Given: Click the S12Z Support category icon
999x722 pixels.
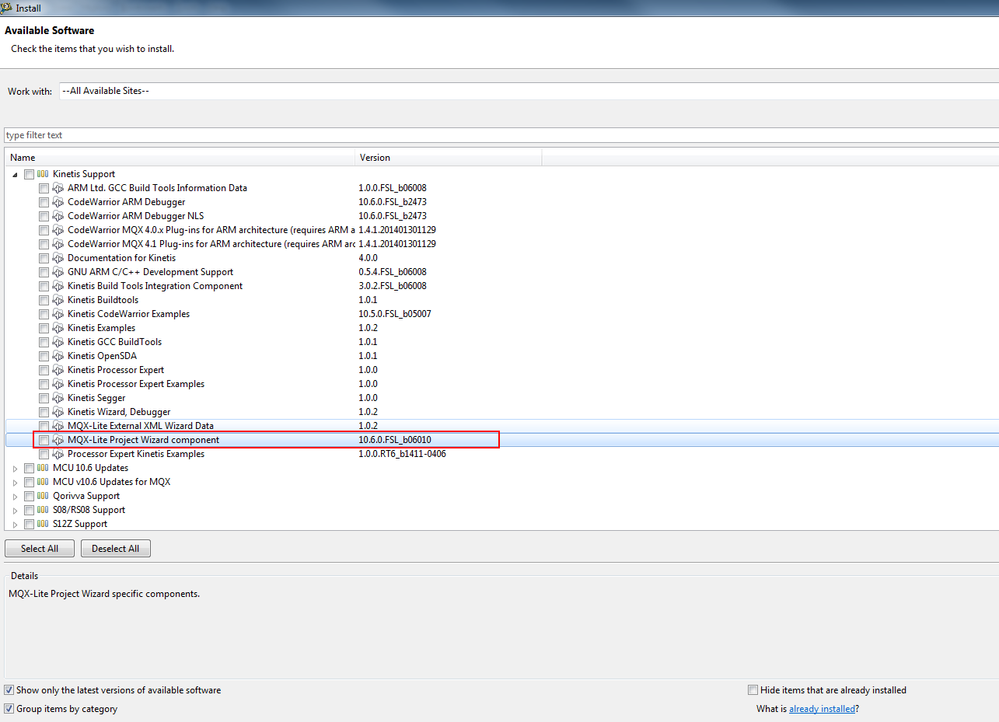Looking at the screenshot, I should (43, 524).
